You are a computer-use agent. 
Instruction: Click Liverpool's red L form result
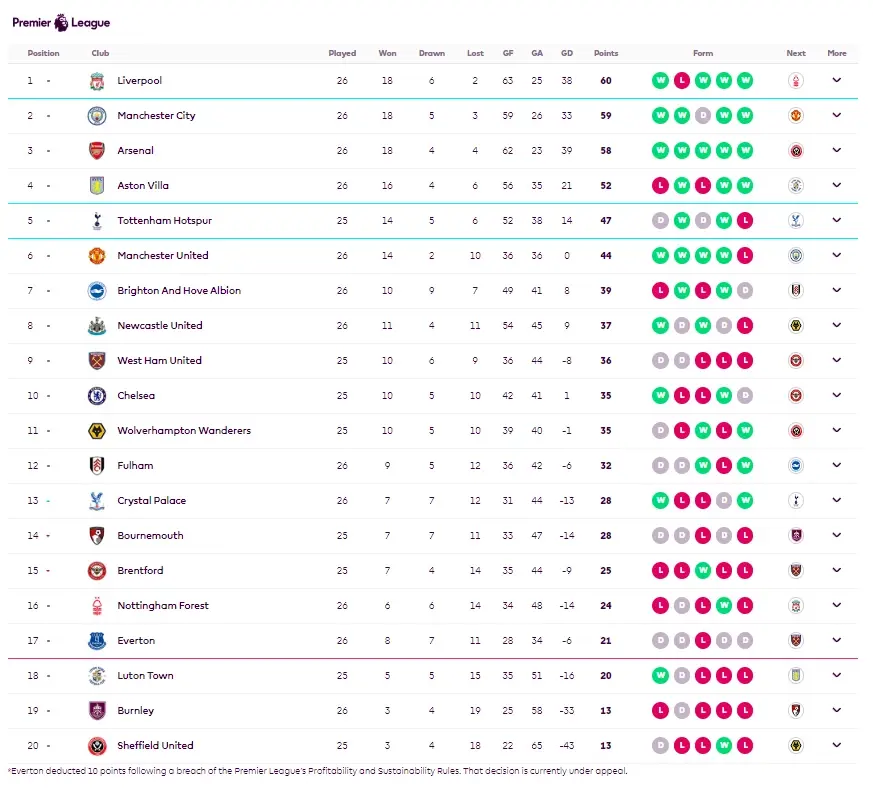click(x=681, y=81)
